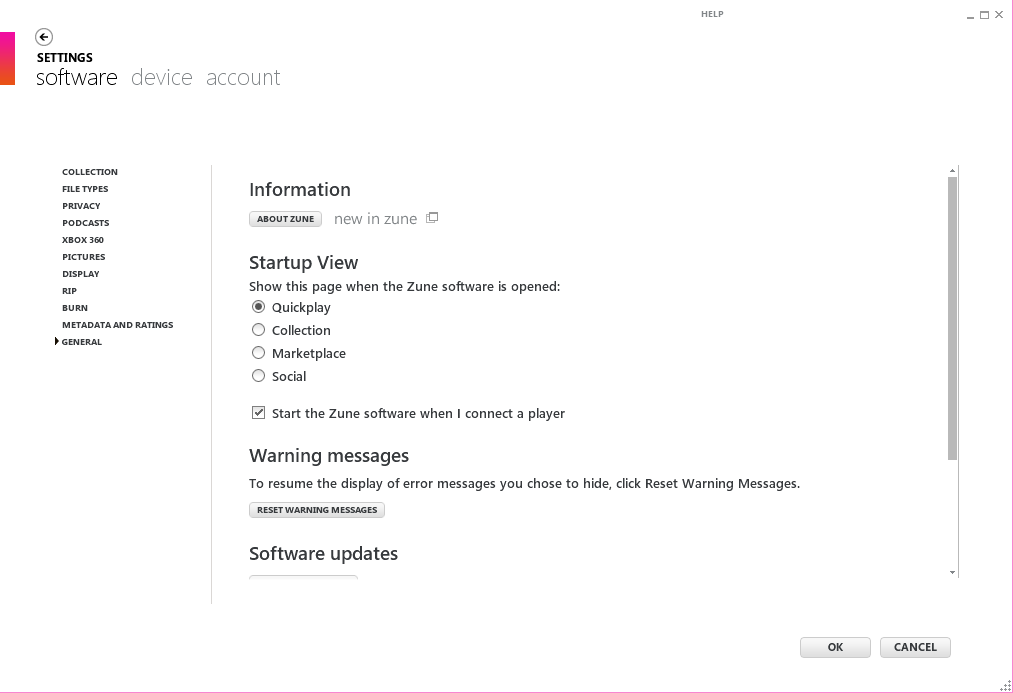This screenshot has height=693, width=1013.
Task: Go to the Podcasts settings section
Action: point(86,223)
